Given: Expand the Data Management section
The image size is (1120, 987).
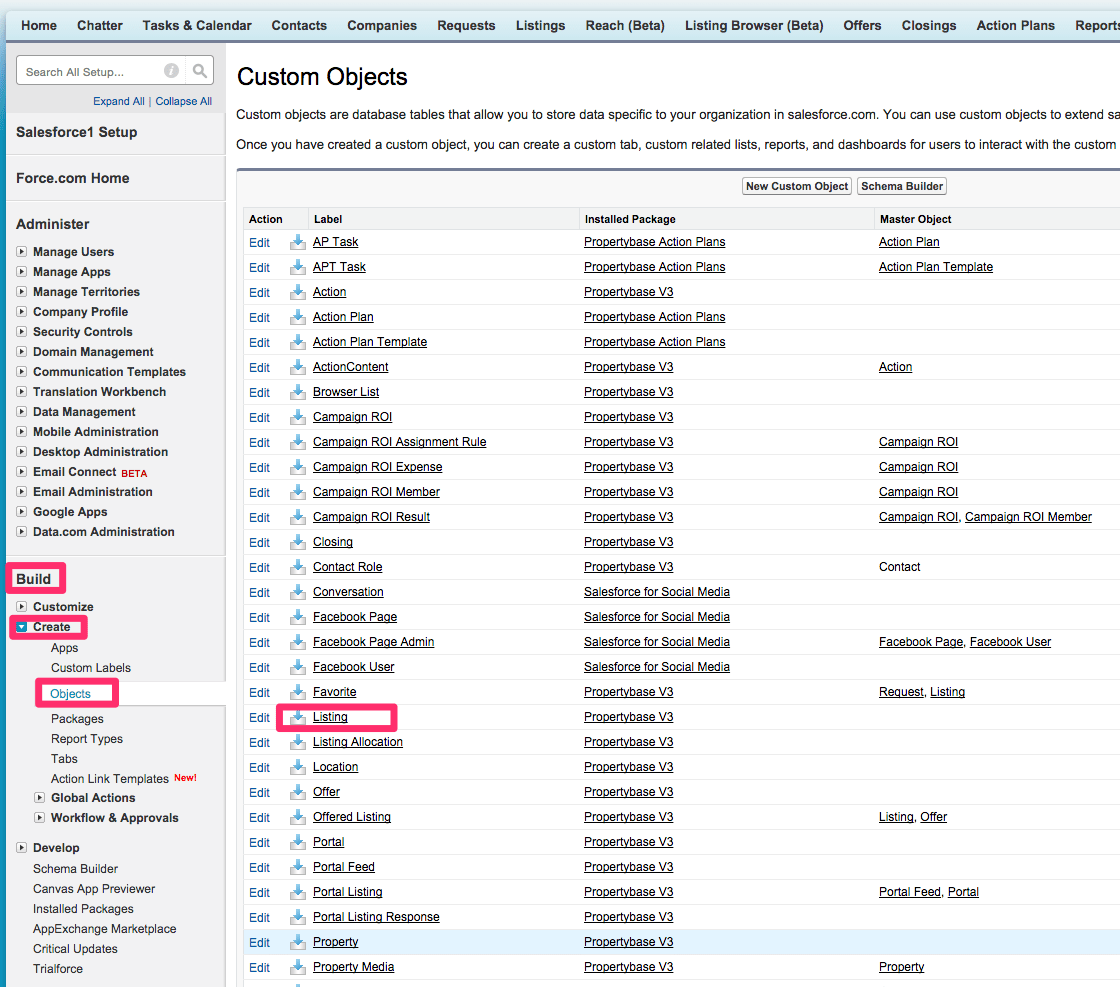Looking at the screenshot, I should (x=24, y=411).
